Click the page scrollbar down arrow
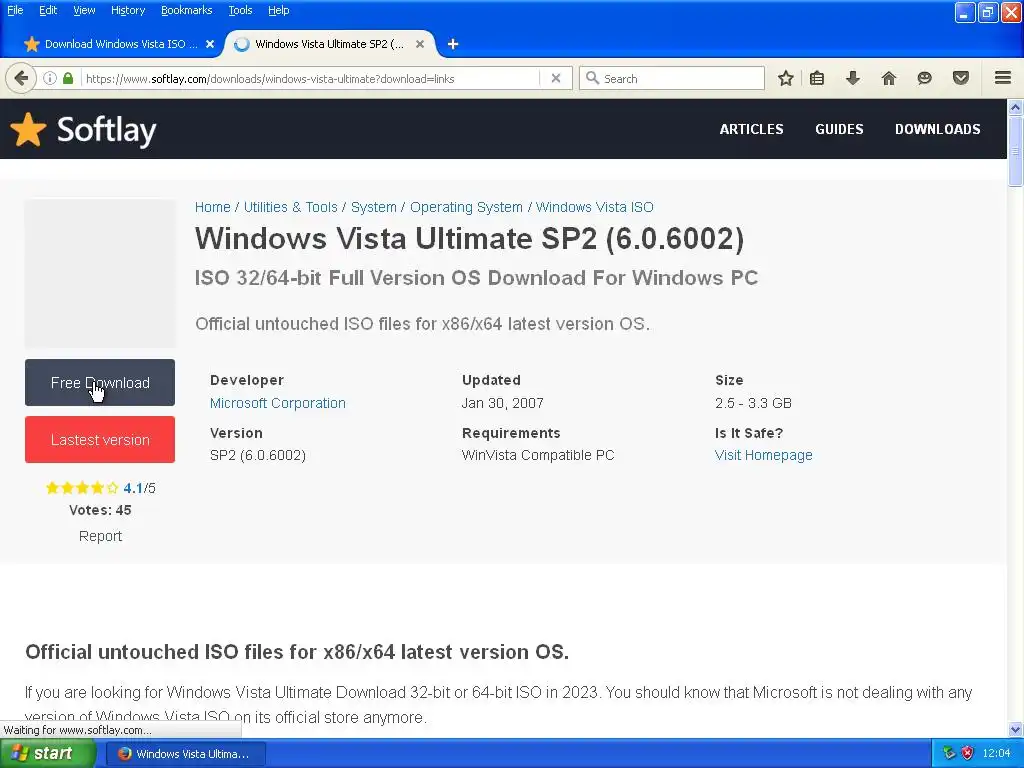Image resolution: width=1024 pixels, height=768 pixels. [x=1015, y=729]
